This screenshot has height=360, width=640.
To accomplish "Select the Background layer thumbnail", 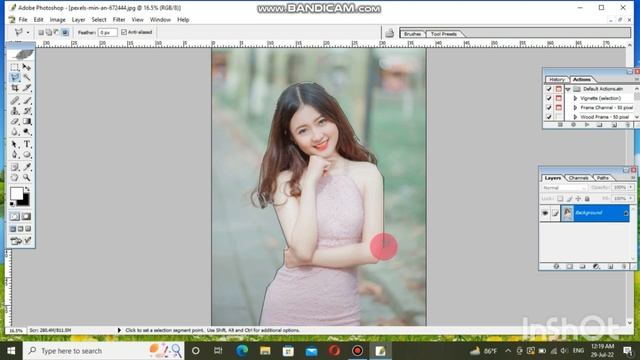I will pos(567,213).
